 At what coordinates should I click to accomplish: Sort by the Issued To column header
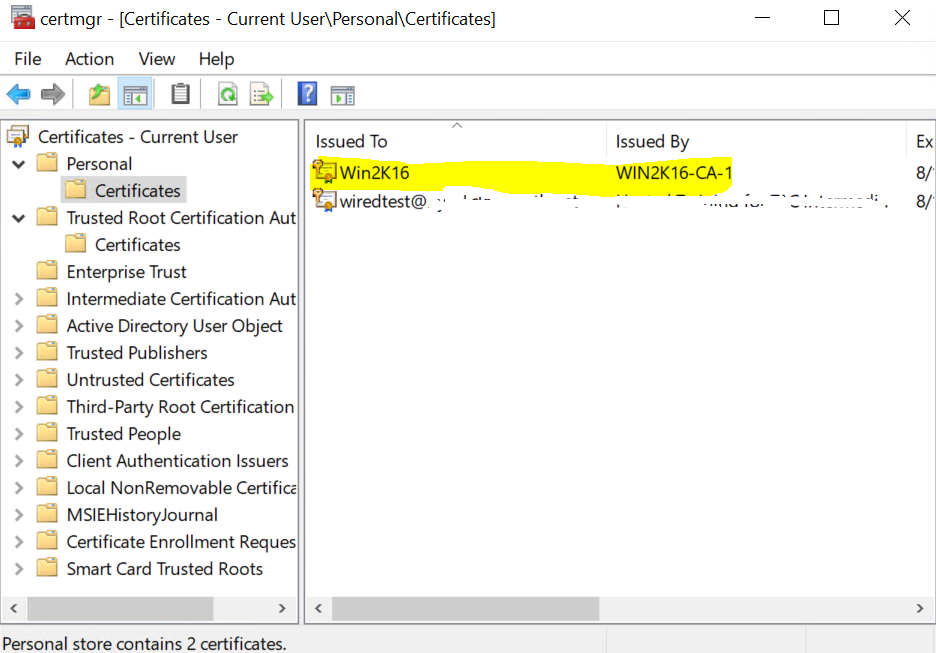455,141
